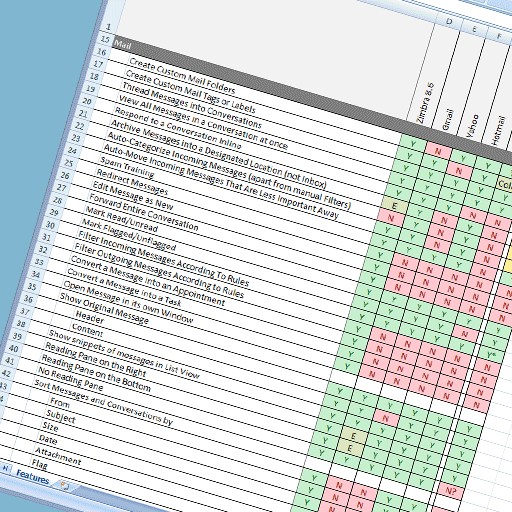Select 'Filter Outgoing Messages According to Rules'
The image size is (512, 512).
pyautogui.click(x=159, y=270)
